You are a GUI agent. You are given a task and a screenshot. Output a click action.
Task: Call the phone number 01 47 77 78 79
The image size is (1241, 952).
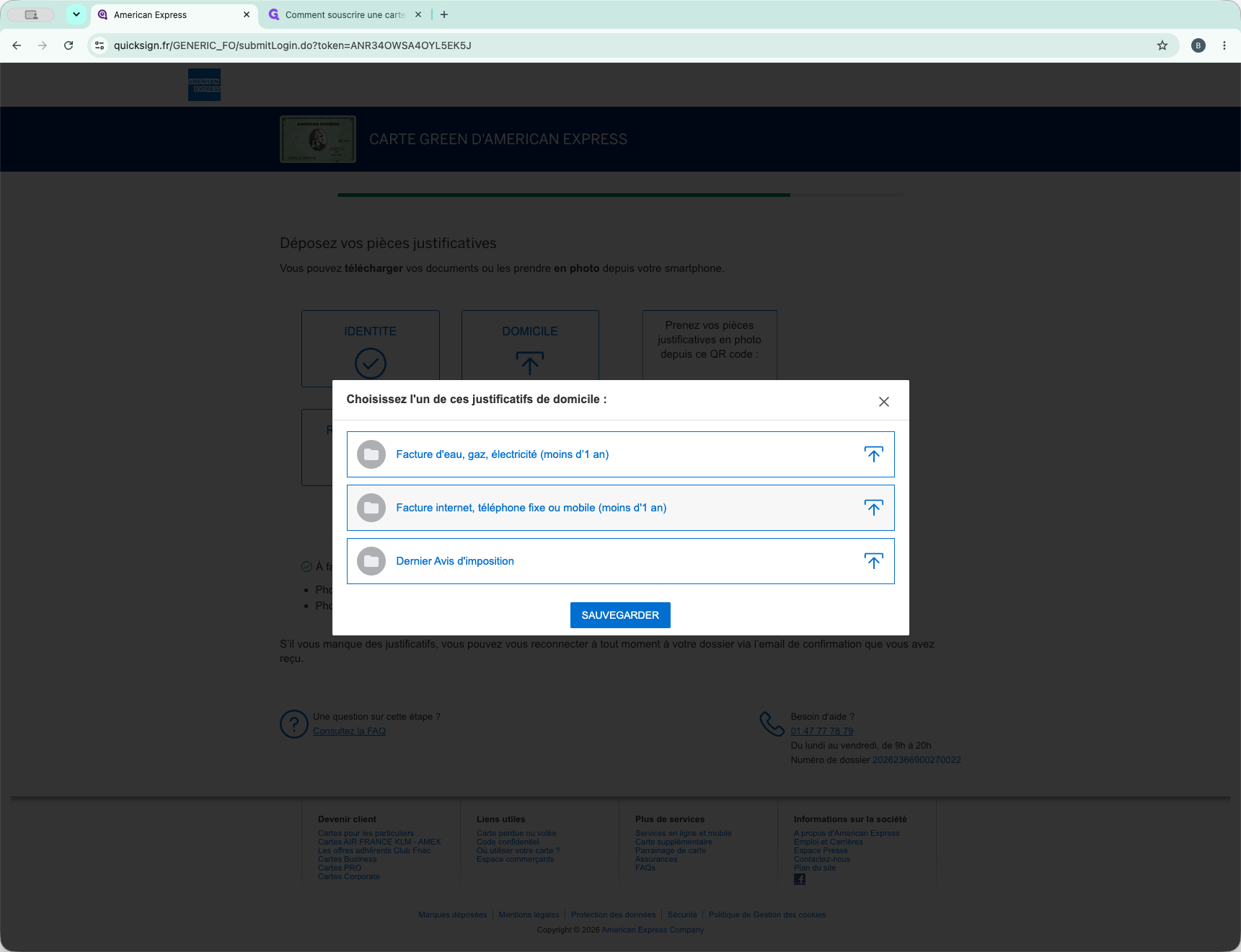pyautogui.click(x=822, y=731)
